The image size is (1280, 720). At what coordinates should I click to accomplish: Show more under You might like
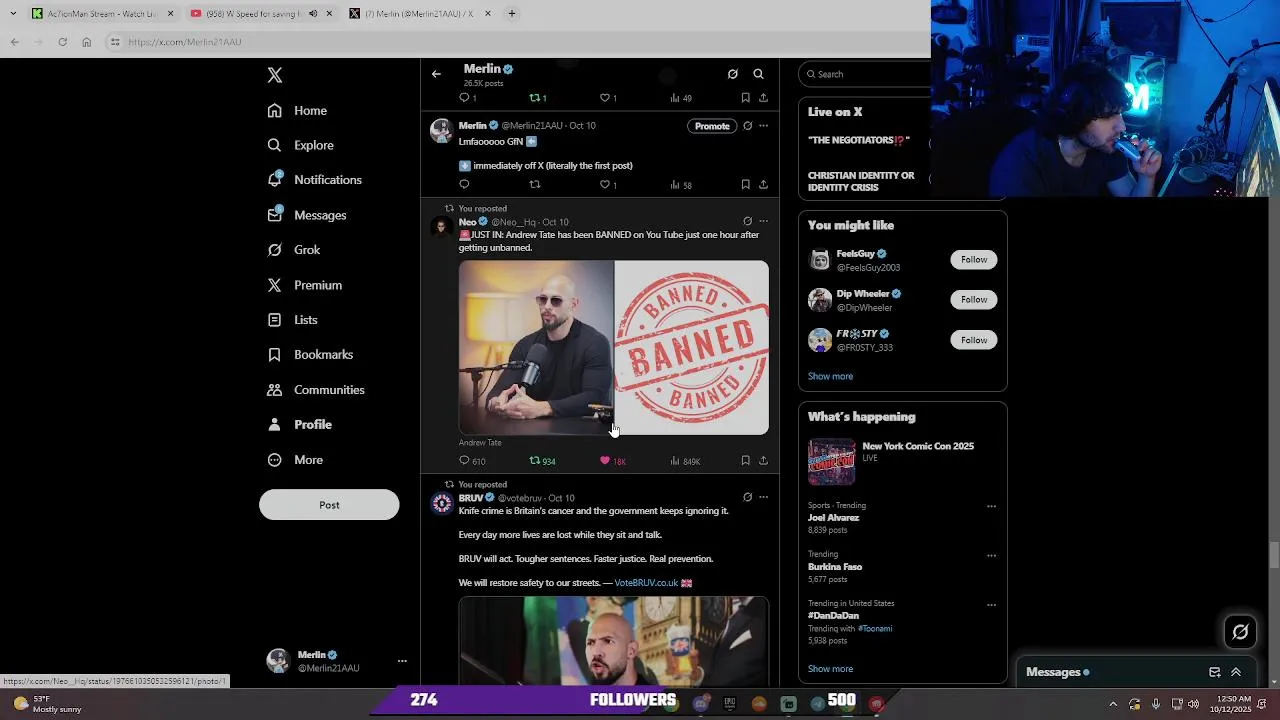point(830,377)
